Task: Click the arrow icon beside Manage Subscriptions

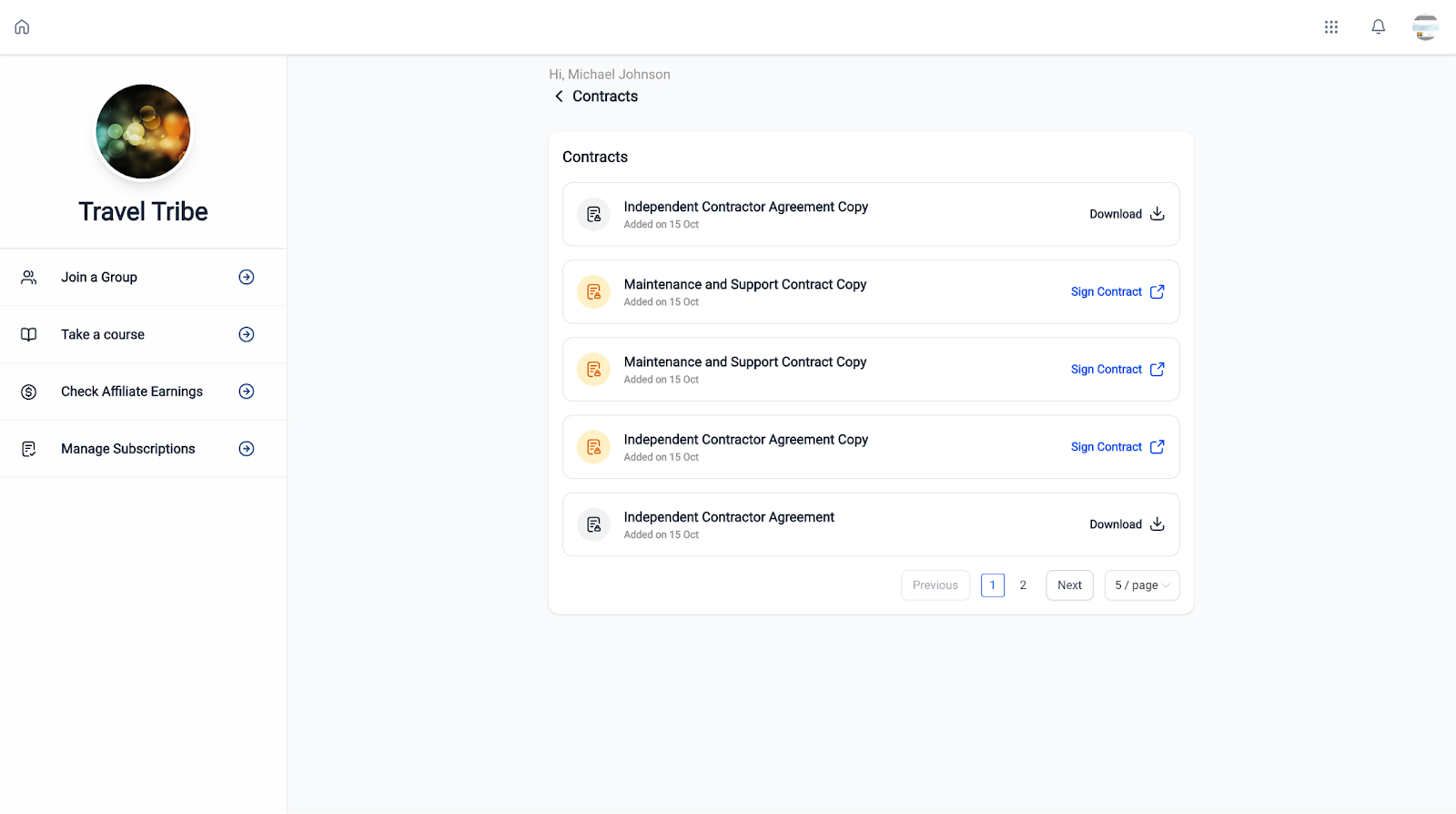Action: pos(247,449)
